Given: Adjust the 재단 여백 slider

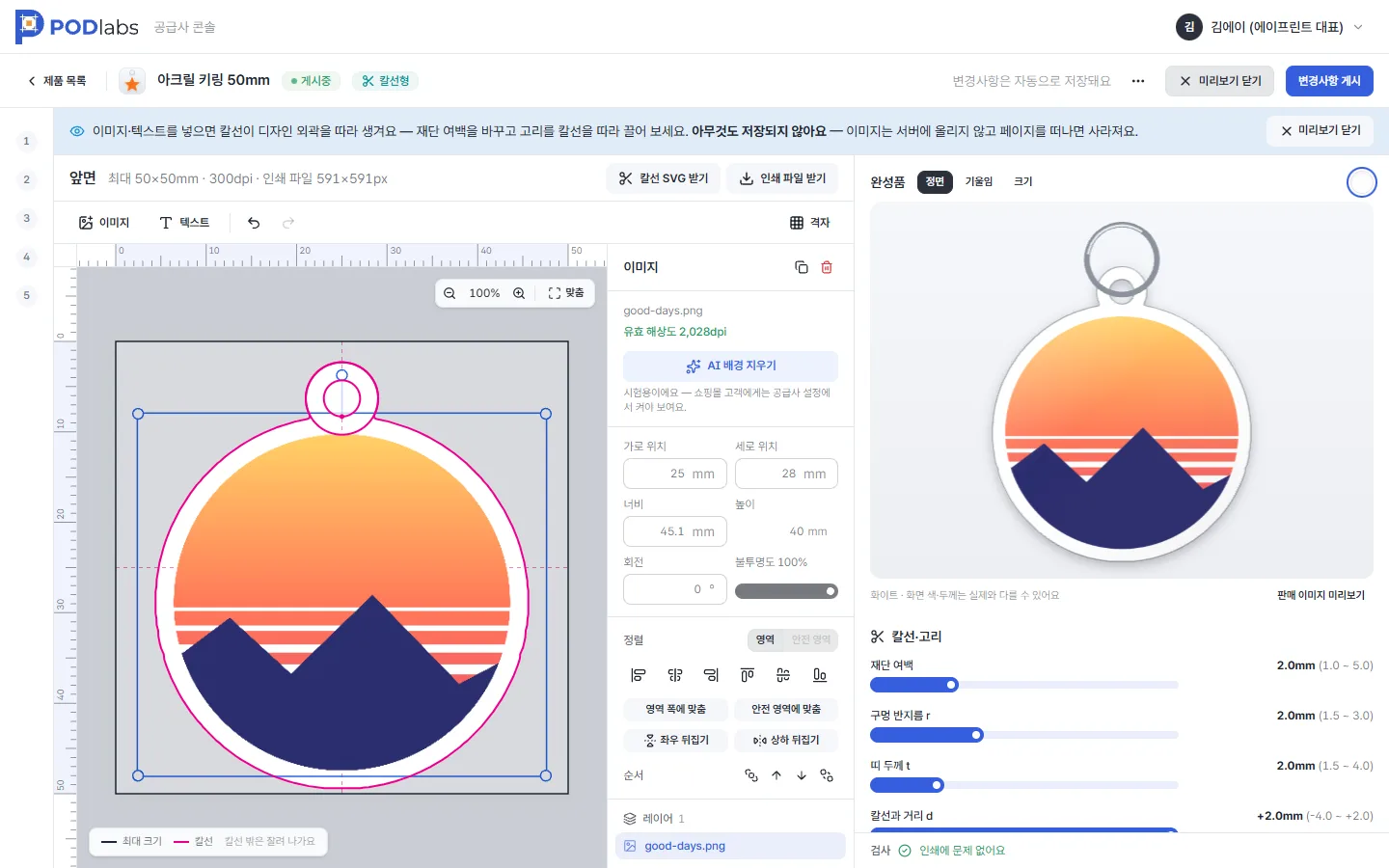Looking at the screenshot, I should [x=1024, y=685].
